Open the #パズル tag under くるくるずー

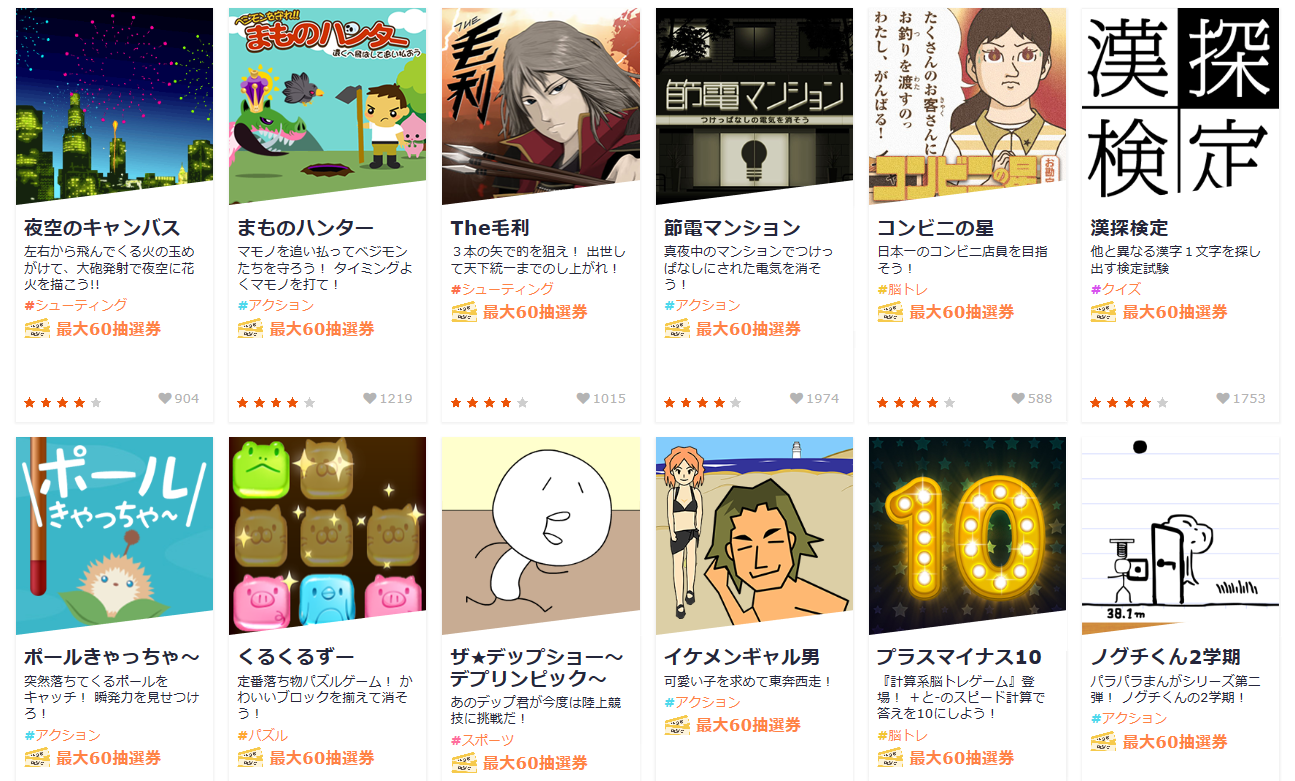262,735
